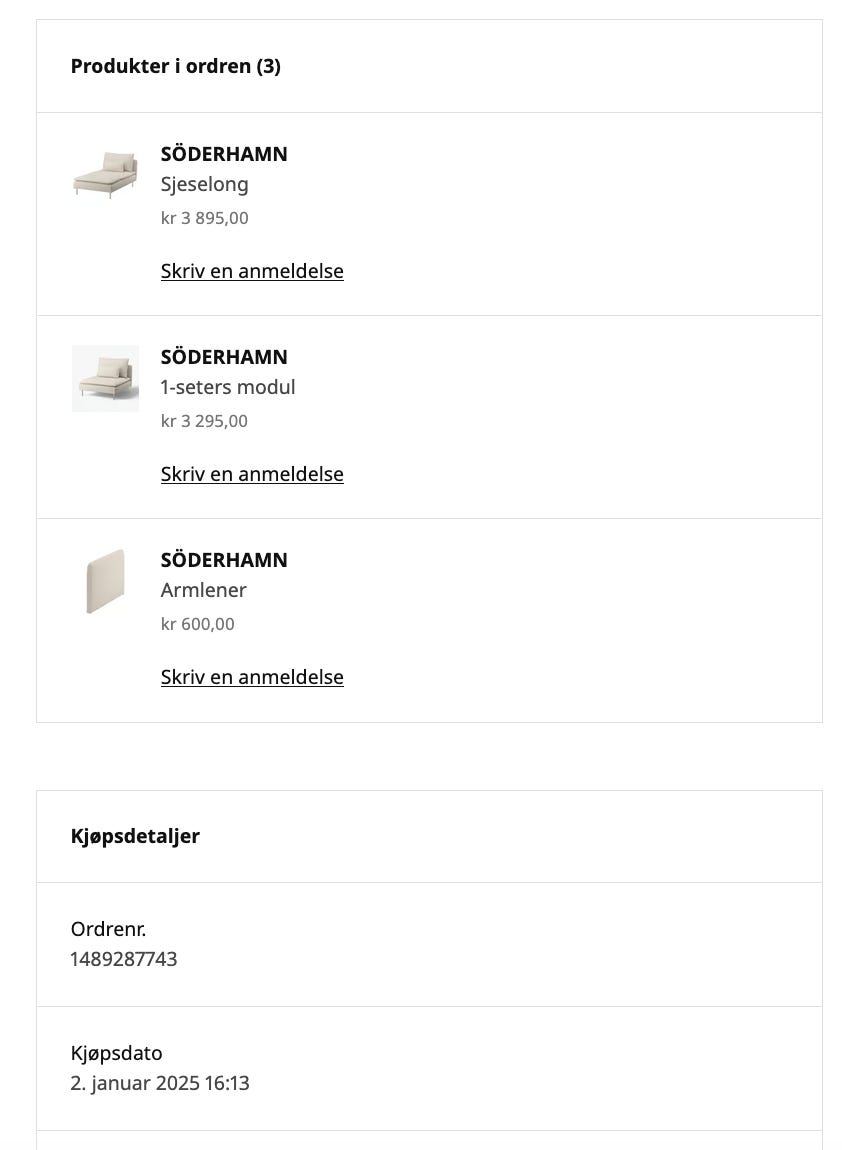This screenshot has width=842, height=1150.
Task: Click the Produkter i ordren (3) heading
Action: [x=175, y=66]
